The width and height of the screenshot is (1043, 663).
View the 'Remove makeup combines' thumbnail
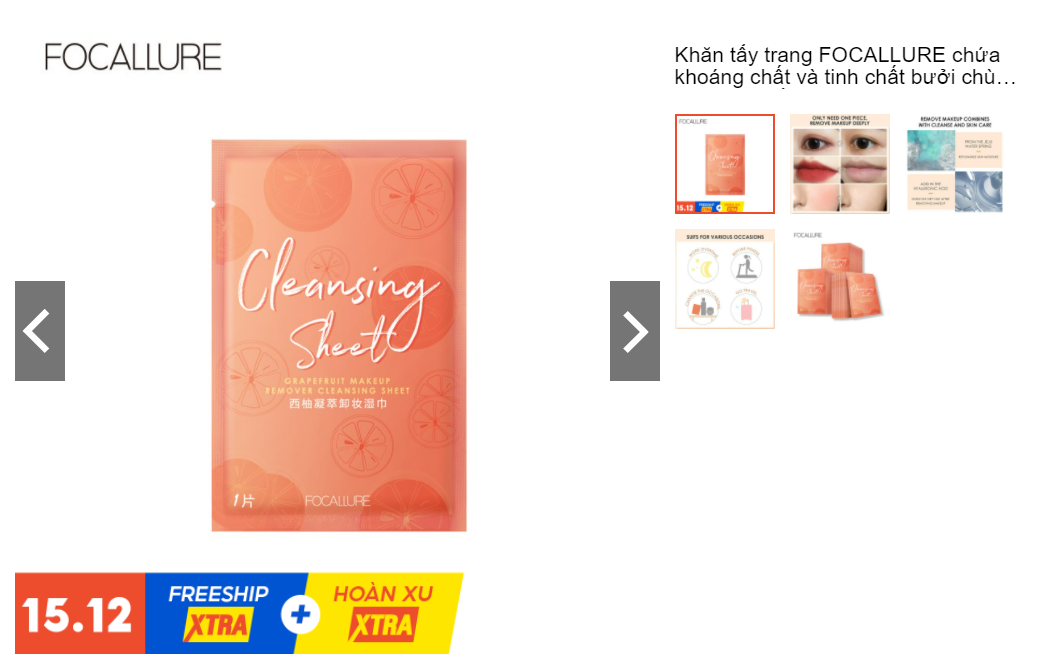click(955, 164)
